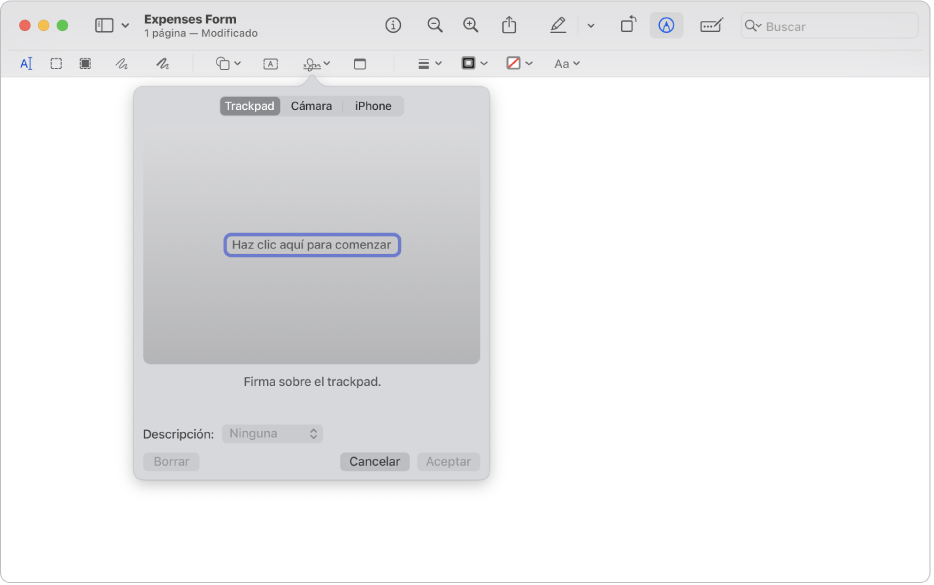This screenshot has height=585, width=934.
Task: Zoom in using the magnifier plus icon
Action: click(x=470, y=25)
